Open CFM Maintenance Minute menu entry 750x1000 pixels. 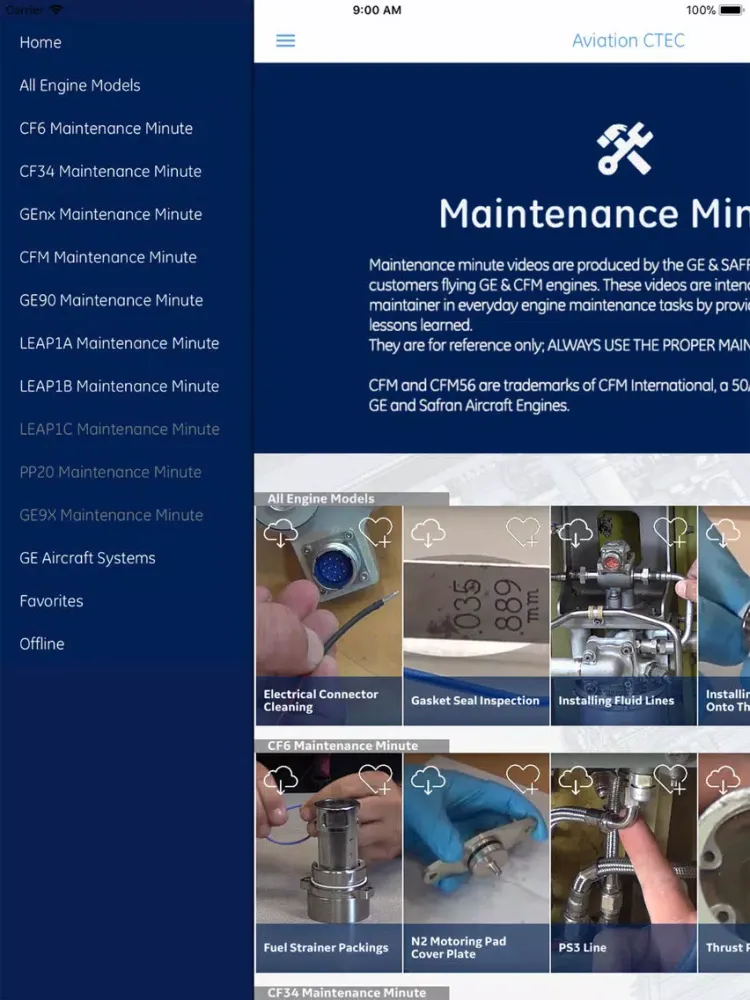108,257
